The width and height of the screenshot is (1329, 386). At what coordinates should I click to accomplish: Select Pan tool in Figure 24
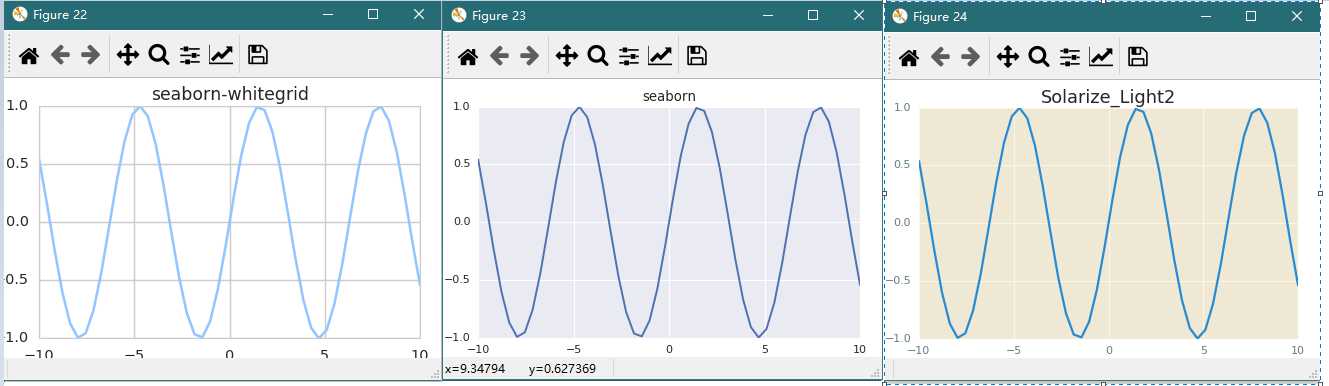(1007, 57)
